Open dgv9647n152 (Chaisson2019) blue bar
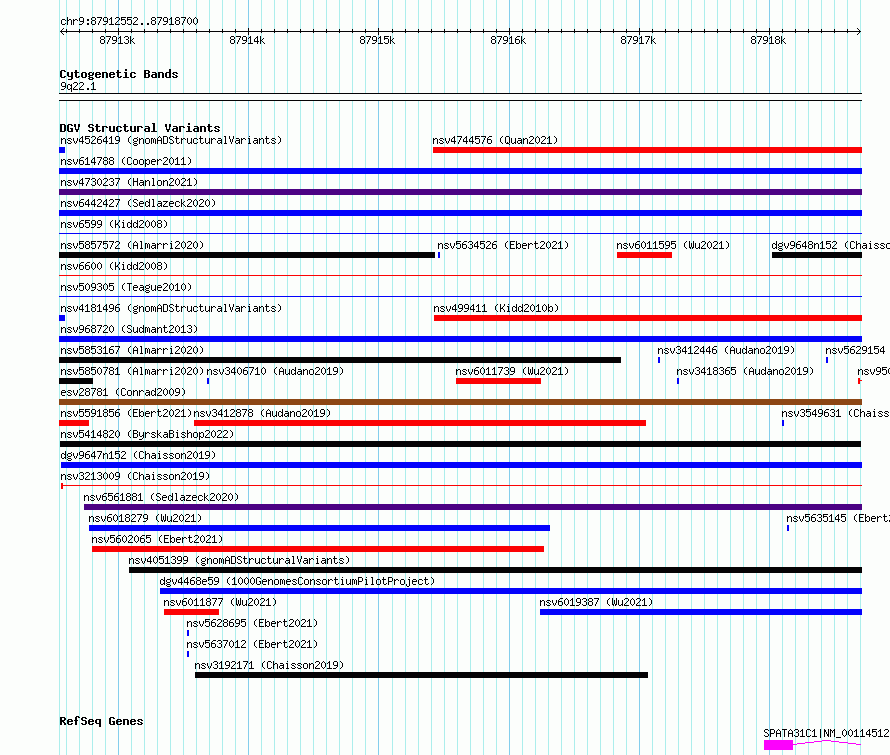 pos(460,465)
